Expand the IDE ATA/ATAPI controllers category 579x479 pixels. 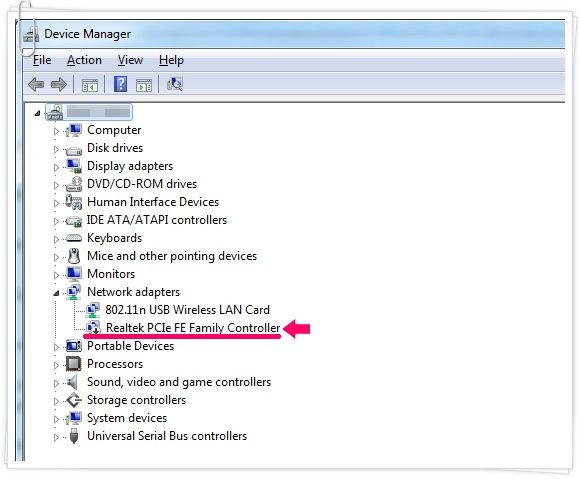point(56,221)
